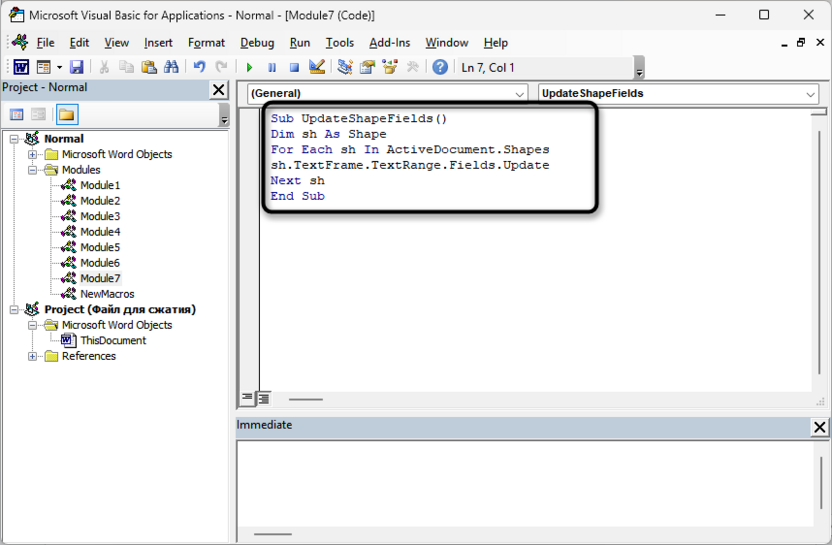Open Object Browser toolbar icon
Viewport: 832px width, 545px height.
pos(390,67)
